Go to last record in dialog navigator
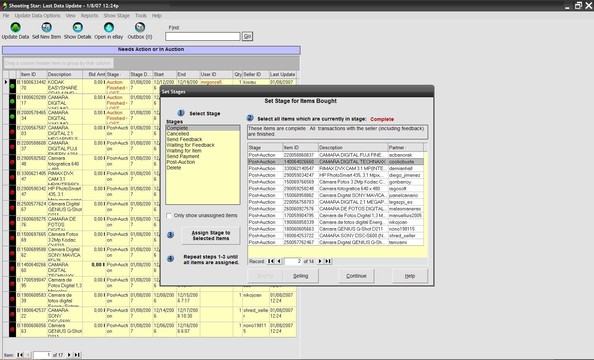The width and height of the screenshot is (594, 360). (x=328, y=261)
